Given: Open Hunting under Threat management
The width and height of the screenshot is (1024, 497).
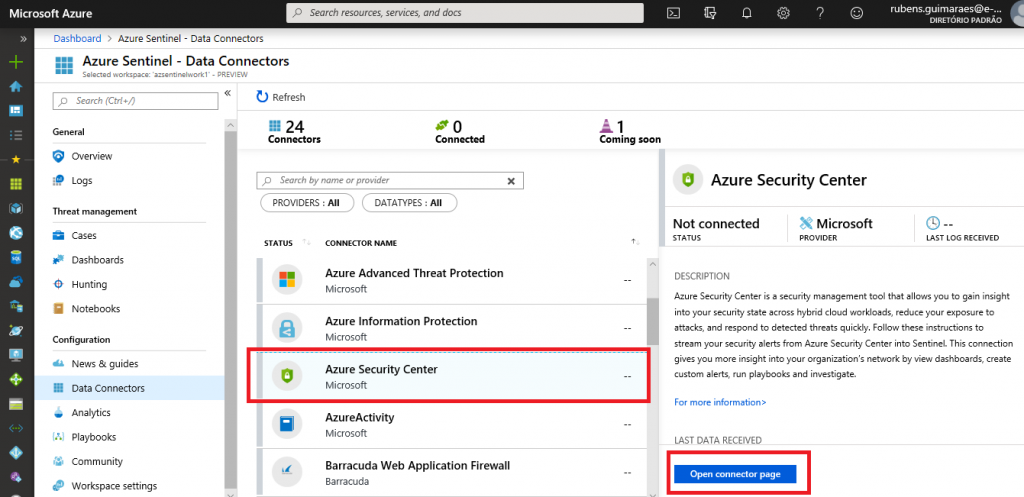Looking at the screenshot, I should pos(89,284).
